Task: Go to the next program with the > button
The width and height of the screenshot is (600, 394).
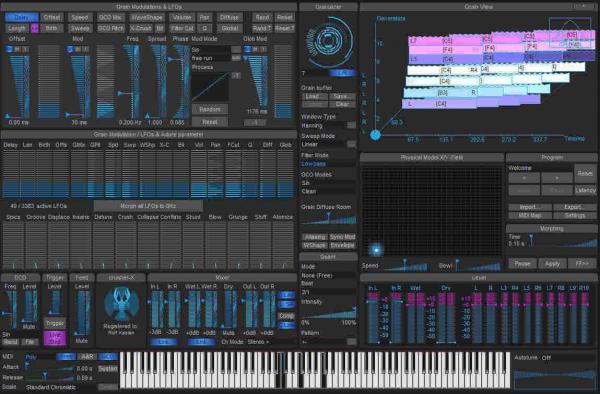Action: pyautogui.click(x=556, y=178)
